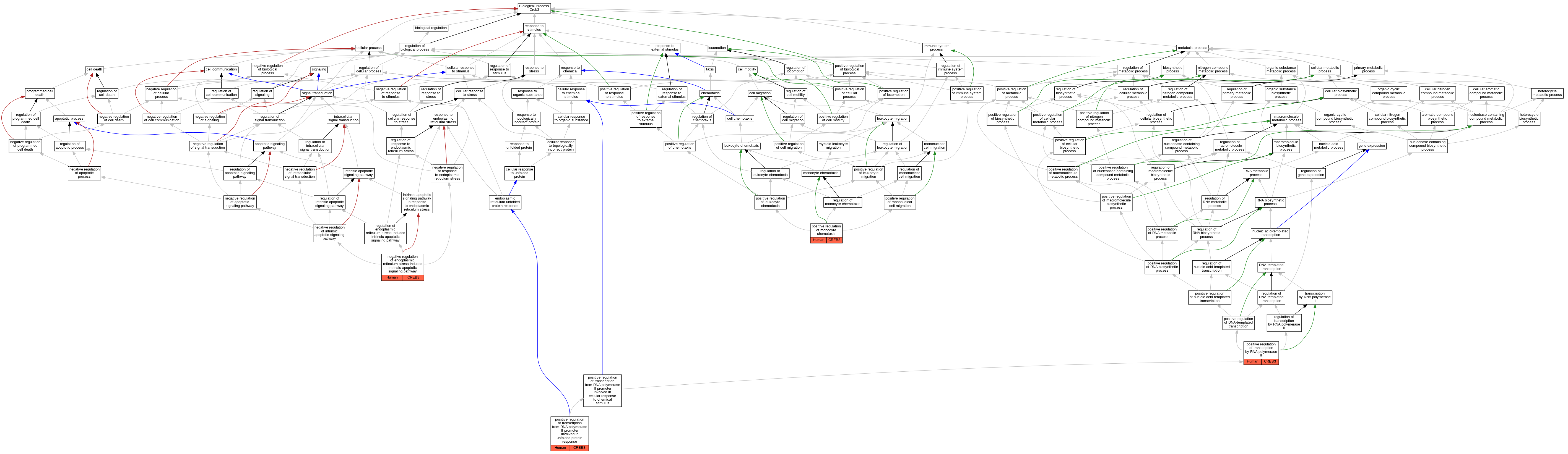Click the 'response to organic substance' node
The image size is (1568, 454).
tap(527, 93)
